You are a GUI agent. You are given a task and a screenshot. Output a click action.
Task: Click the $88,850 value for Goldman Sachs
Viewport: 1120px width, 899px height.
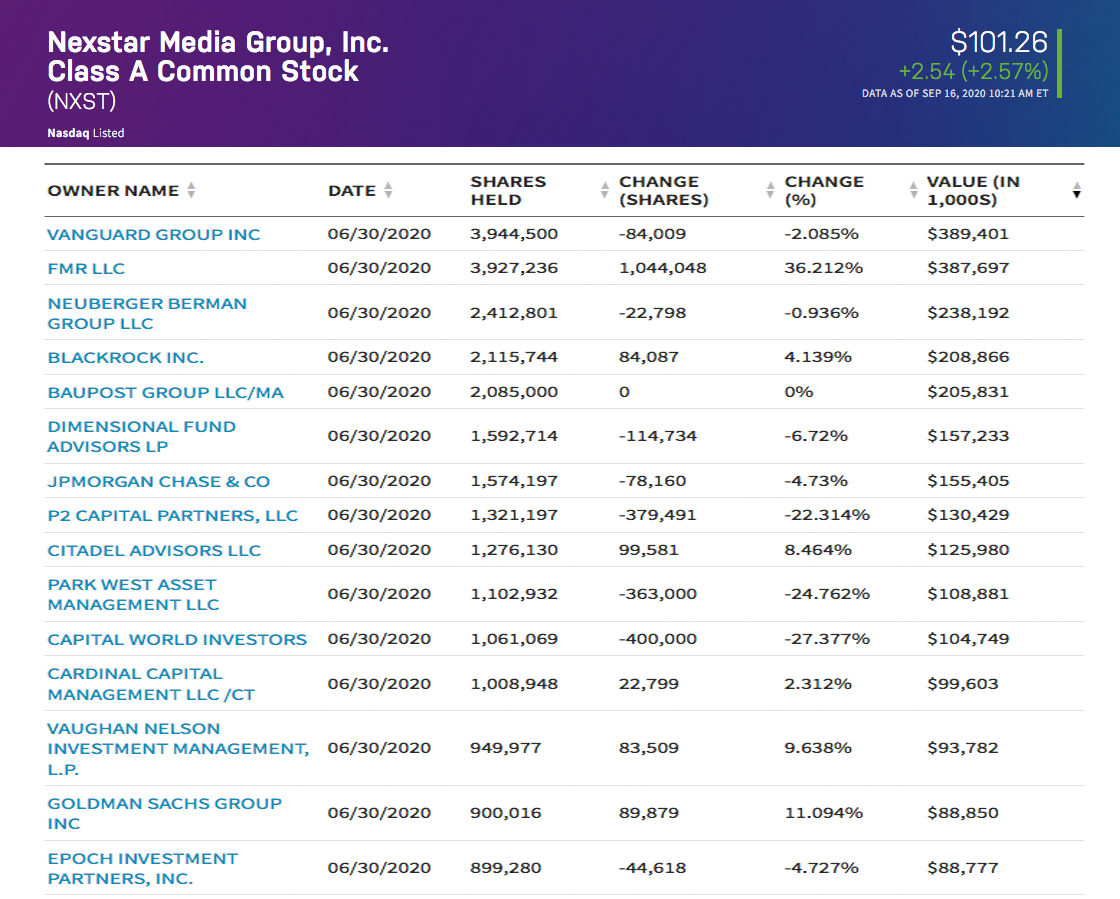pyautogui.click(x=963, y=813)
